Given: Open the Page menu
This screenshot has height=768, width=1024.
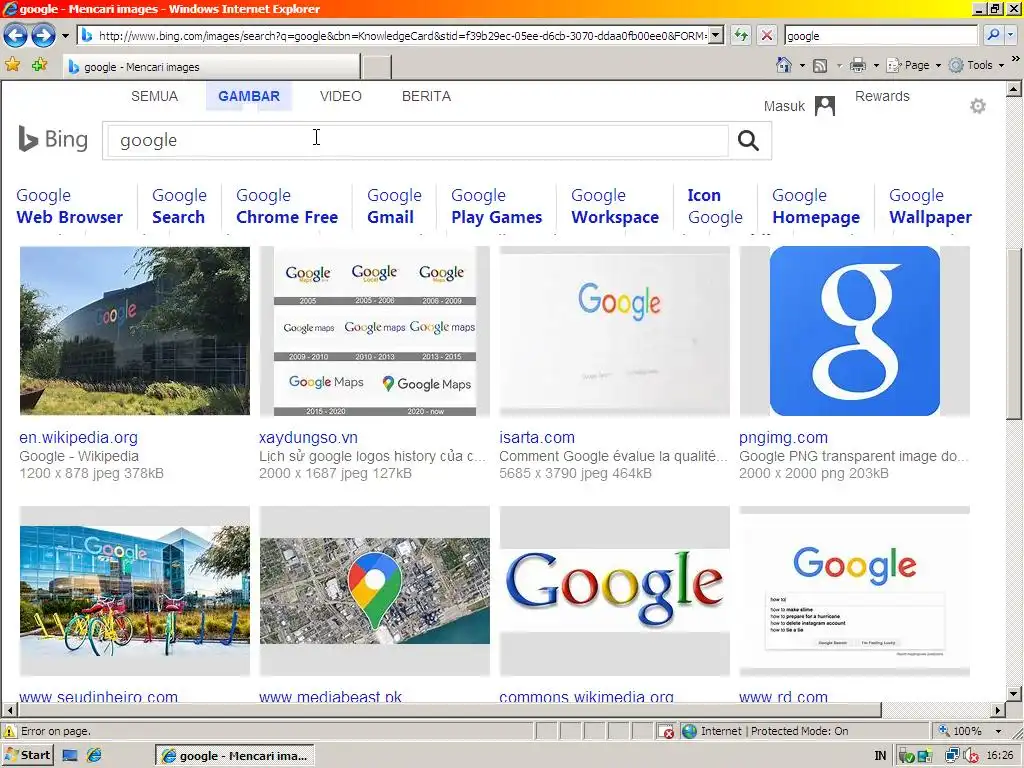Looking at the screenshot, I should 914,65.
